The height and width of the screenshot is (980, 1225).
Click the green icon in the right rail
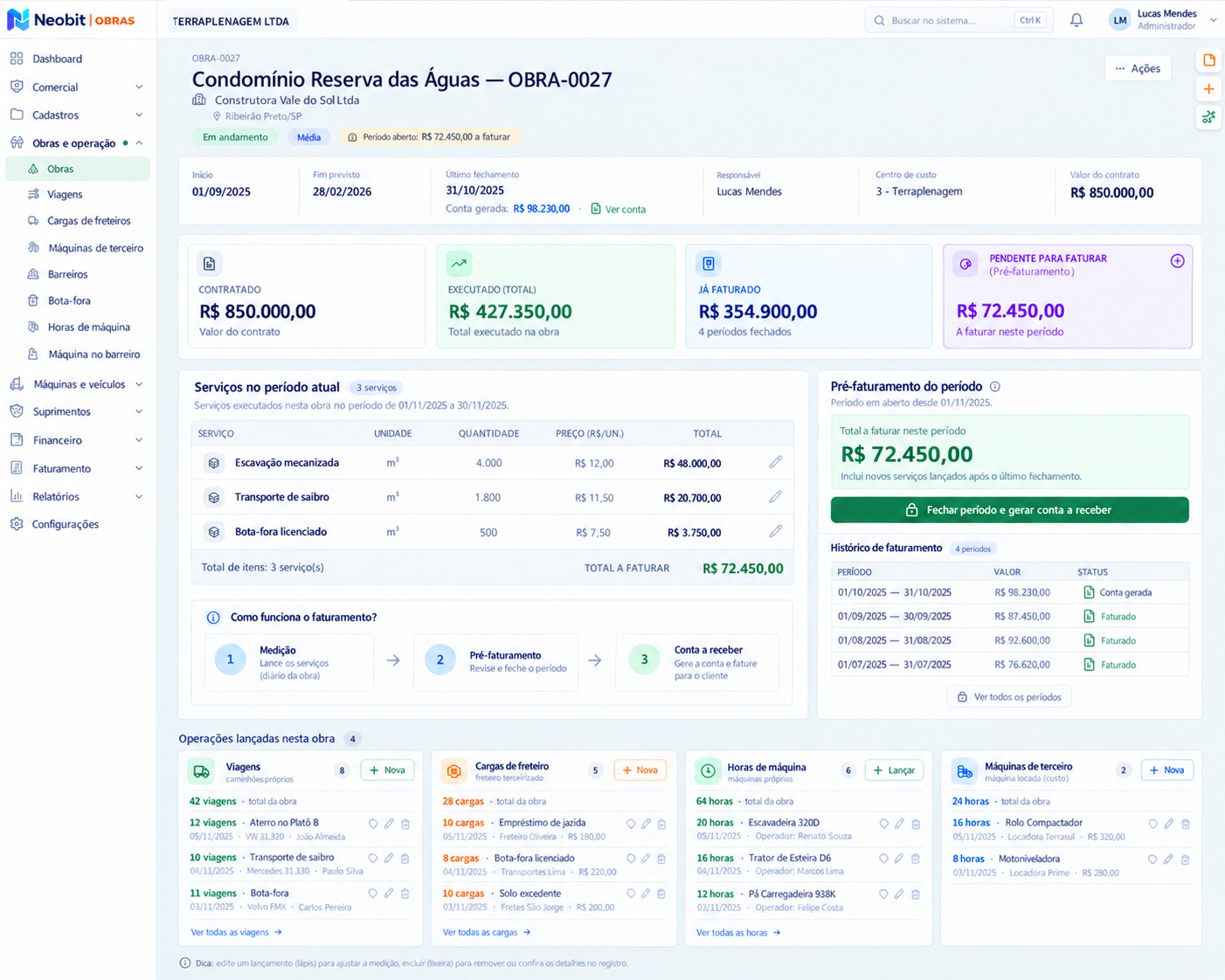coord(1209,117)
